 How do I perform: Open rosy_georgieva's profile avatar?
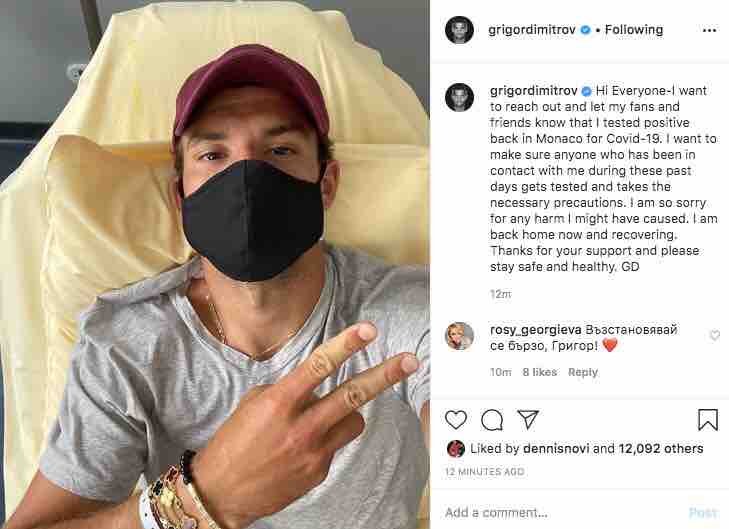coord(459,336)
